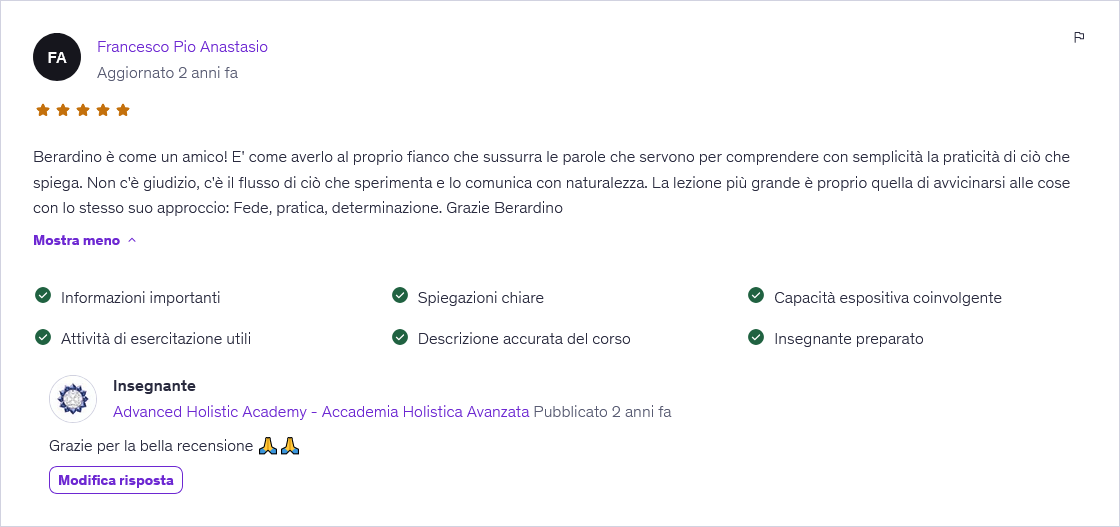Collapse review with Mostra meno
Viewport: 1120px width, 527px height.
76,240
